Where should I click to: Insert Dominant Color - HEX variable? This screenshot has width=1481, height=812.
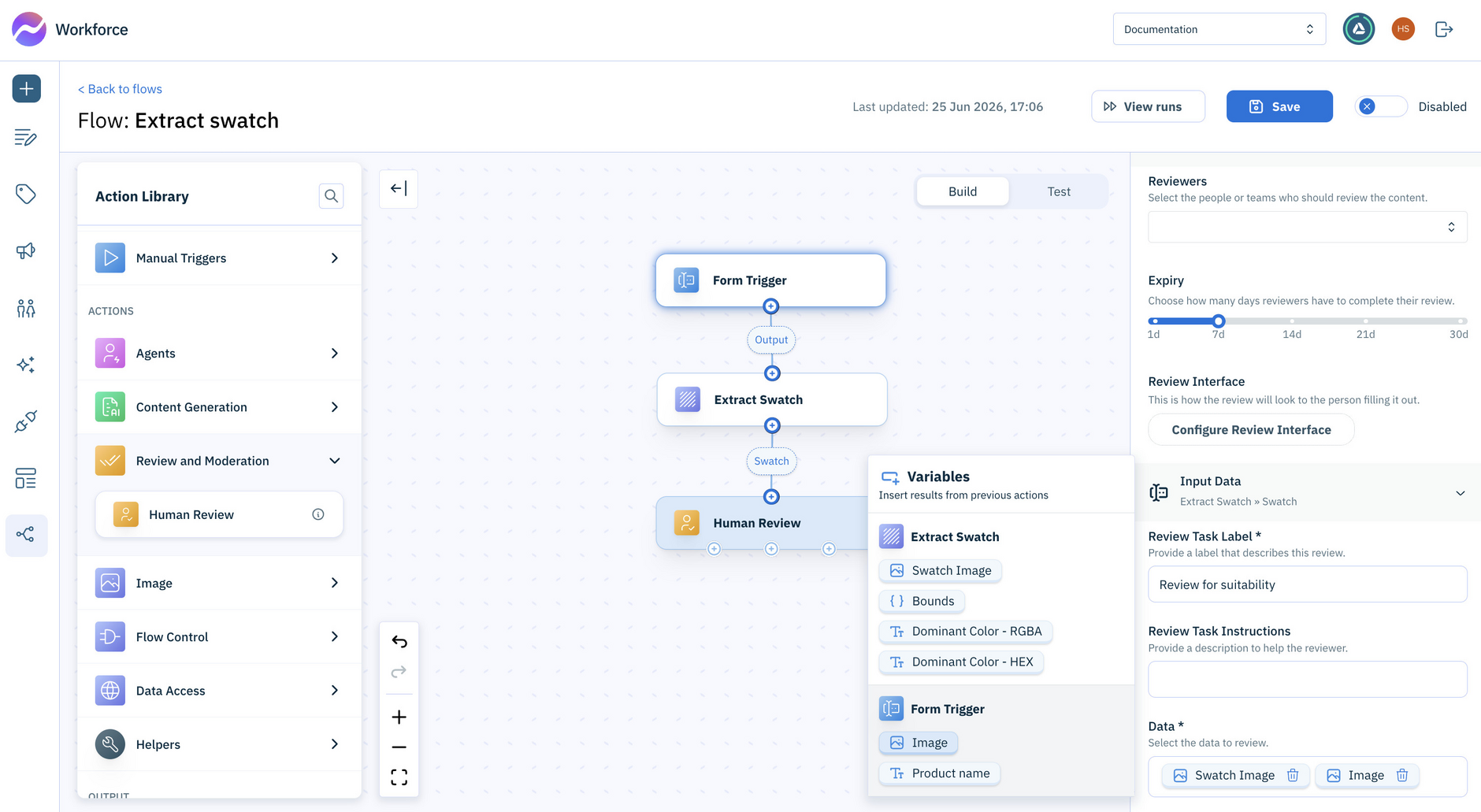961,662
